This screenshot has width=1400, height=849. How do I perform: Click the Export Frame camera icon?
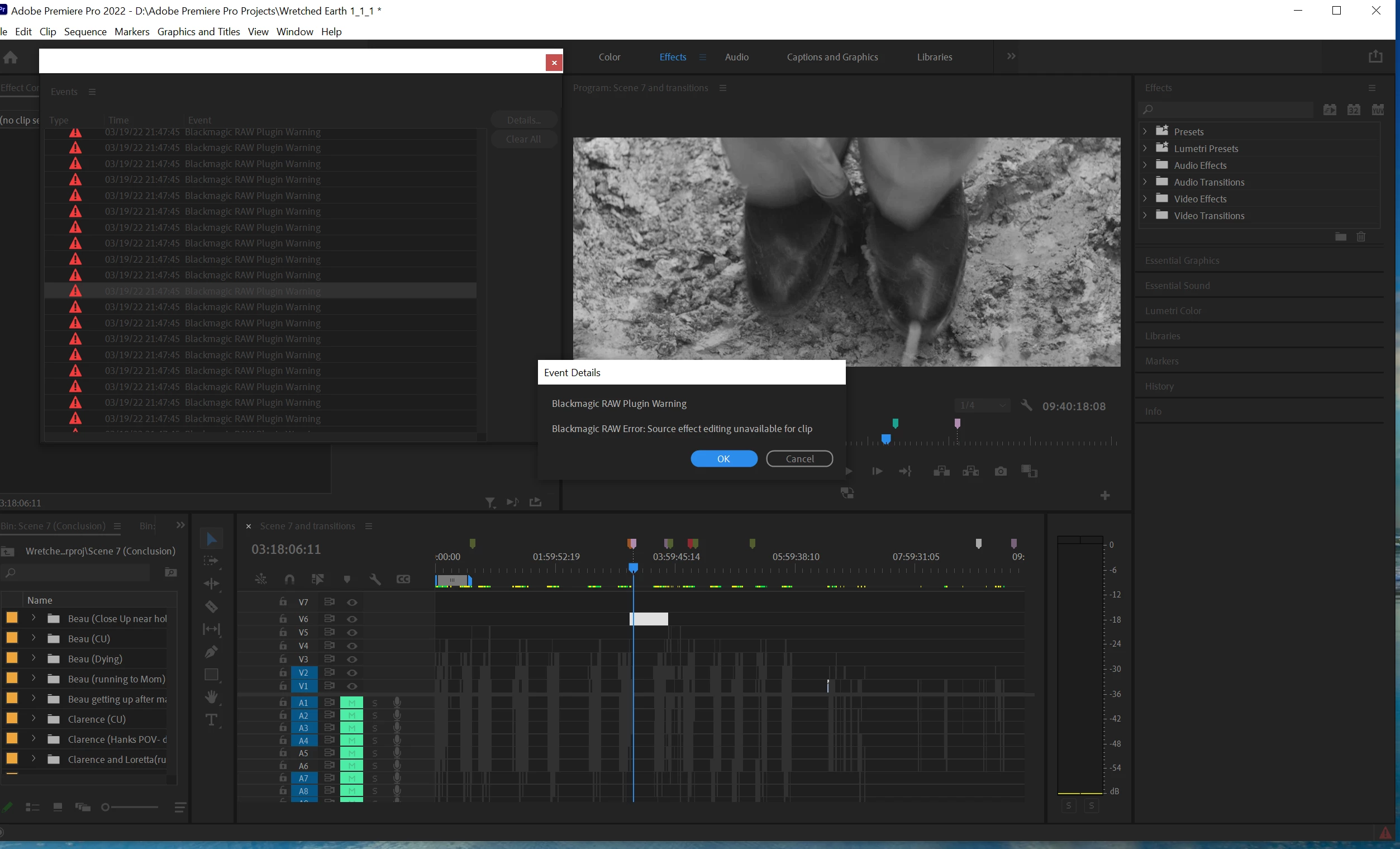[x=1001, y=471]
